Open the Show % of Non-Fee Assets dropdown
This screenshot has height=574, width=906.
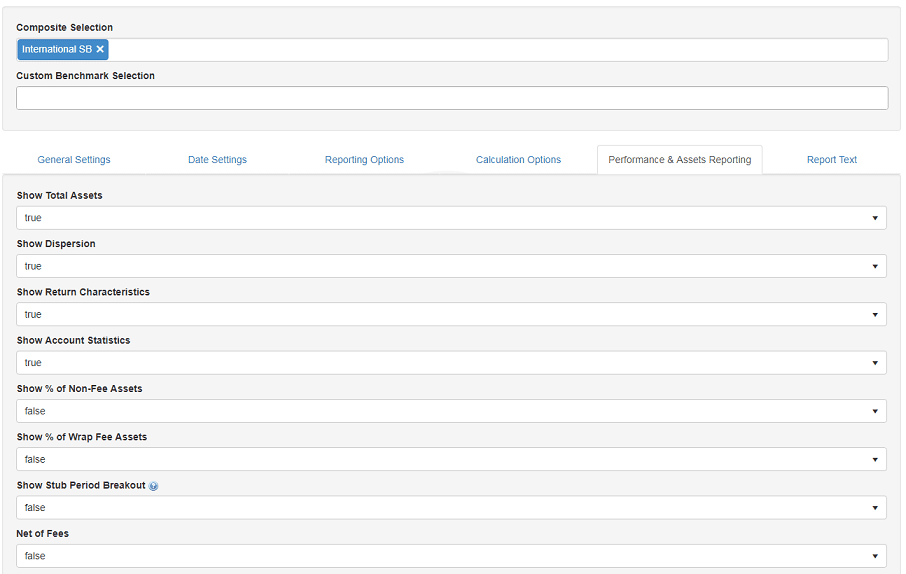tap(451, 411)
